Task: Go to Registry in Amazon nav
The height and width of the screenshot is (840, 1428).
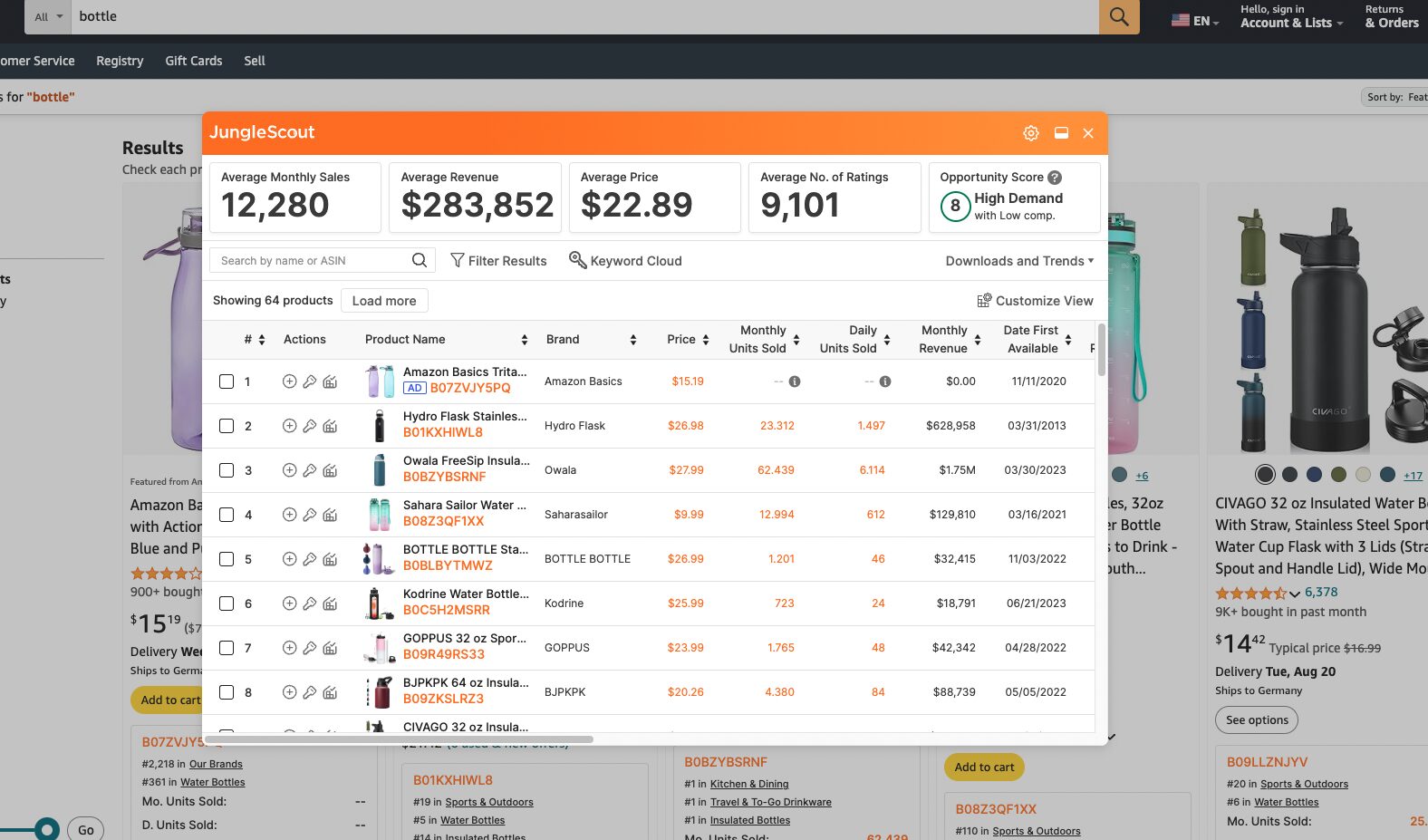Action: coord(120,61)
